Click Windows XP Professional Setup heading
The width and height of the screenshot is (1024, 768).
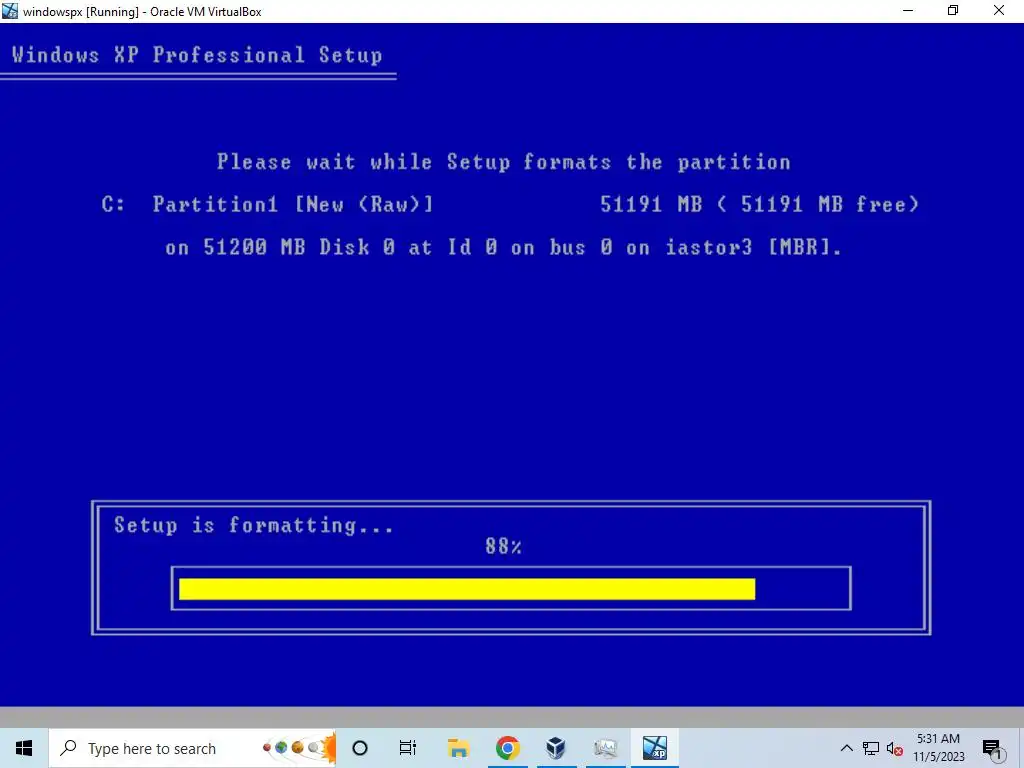point(197,55)
